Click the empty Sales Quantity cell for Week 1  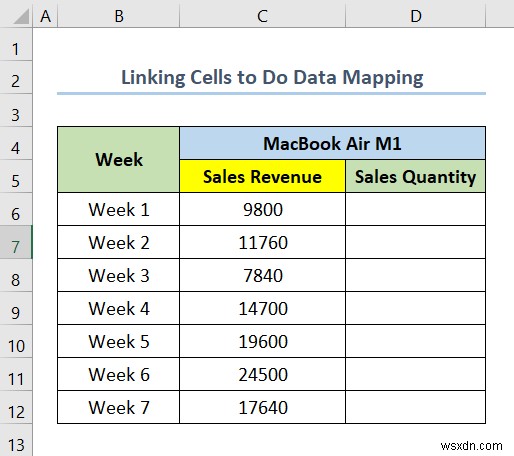416,209
